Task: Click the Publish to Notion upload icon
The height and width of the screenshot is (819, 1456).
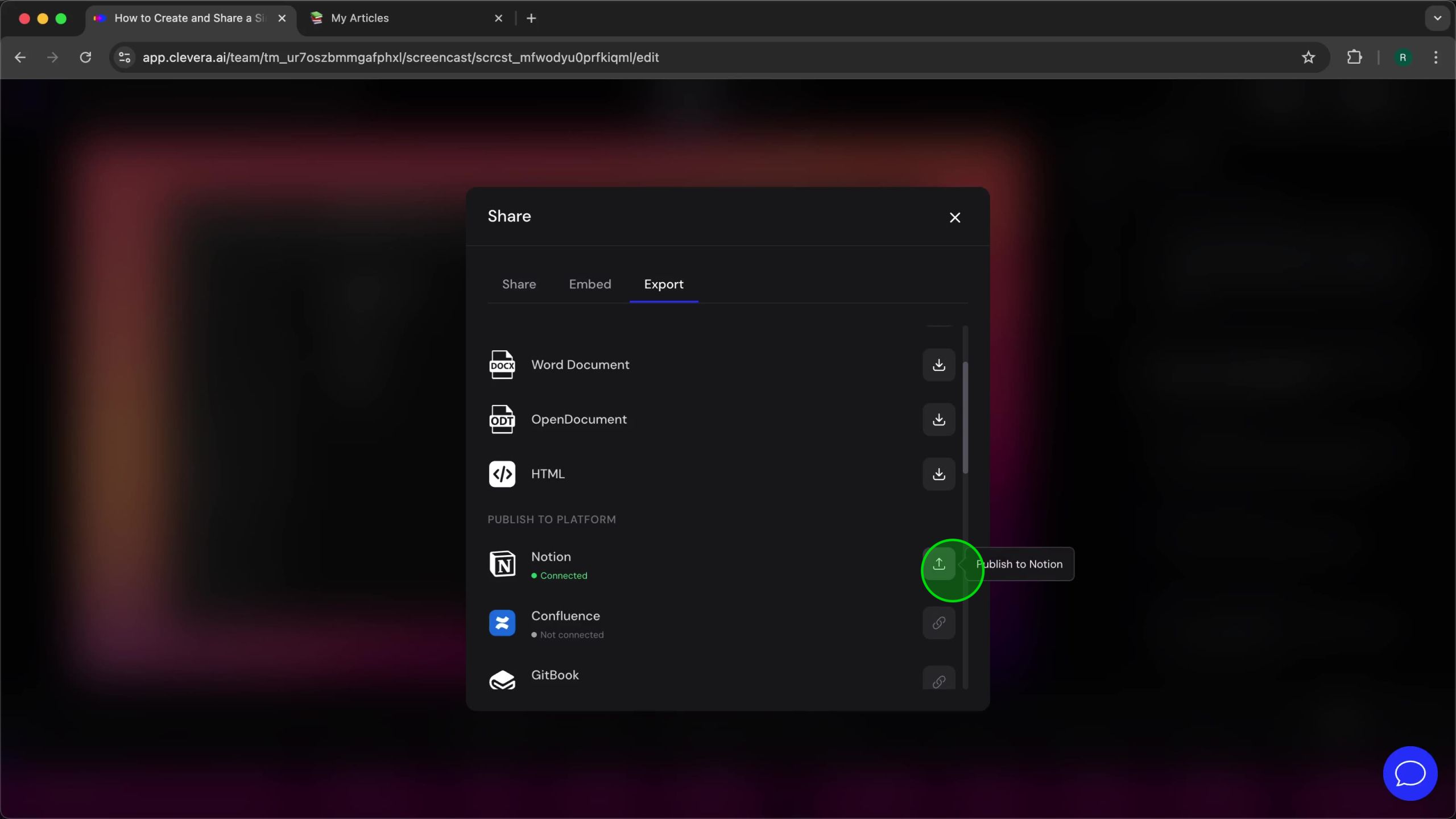Action: tap(938, 564)
